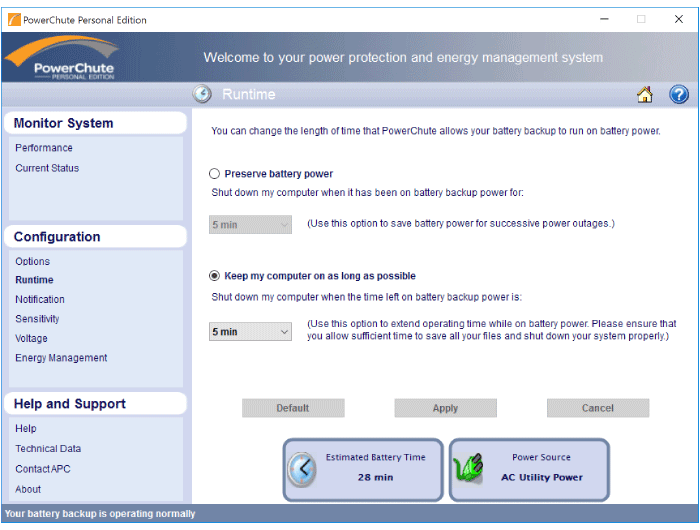Click the disabled 5 min preserve dropdown

coord(251,225)
